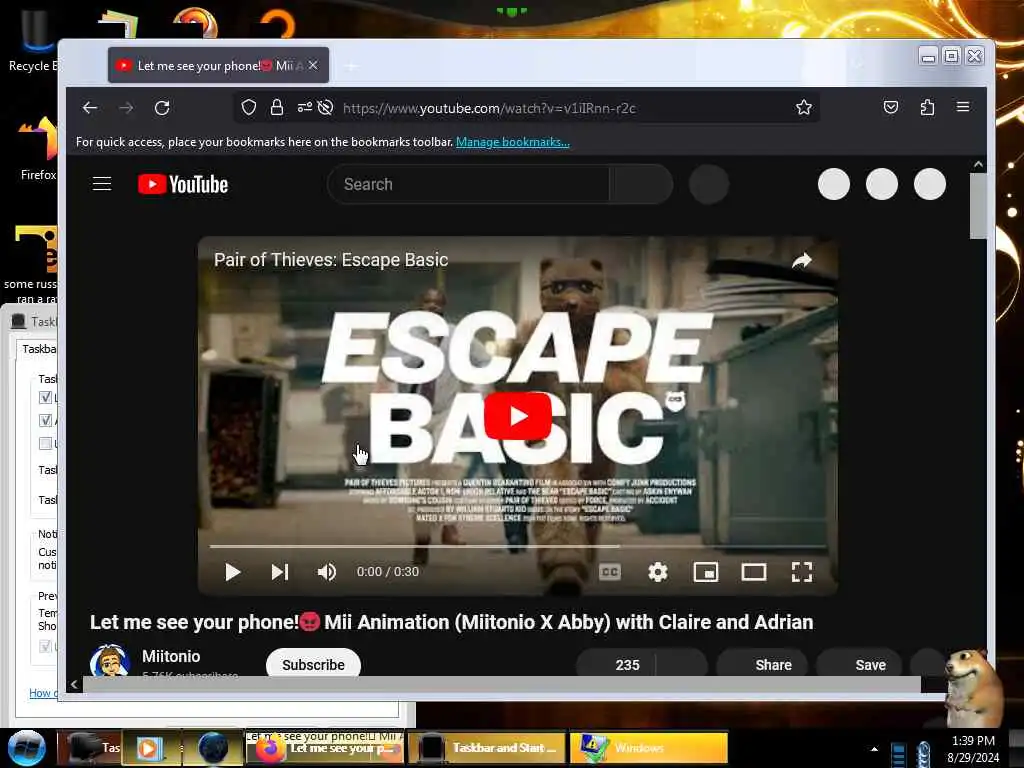Toggle second checkbox in Taskbar properties window
This screenshot has width=1024, height=768.
pyautogui.click(x=45, y=420)
